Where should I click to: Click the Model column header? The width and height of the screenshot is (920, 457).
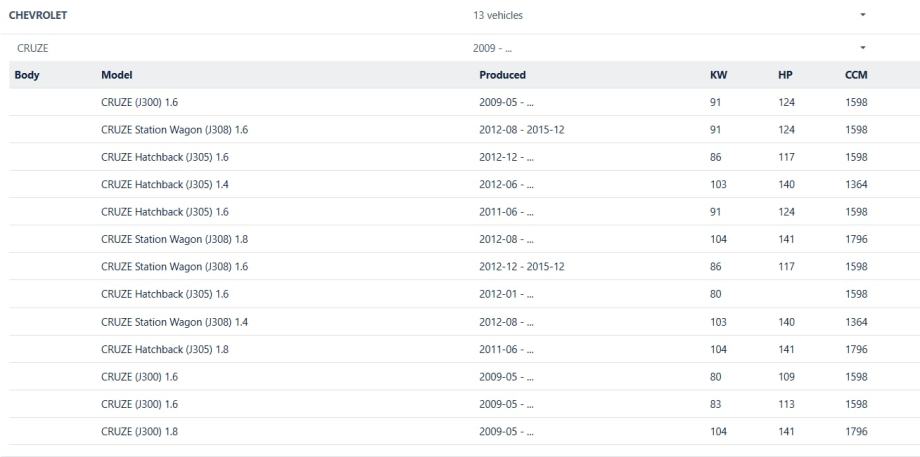pyautogui.click(x=117, y=75)
